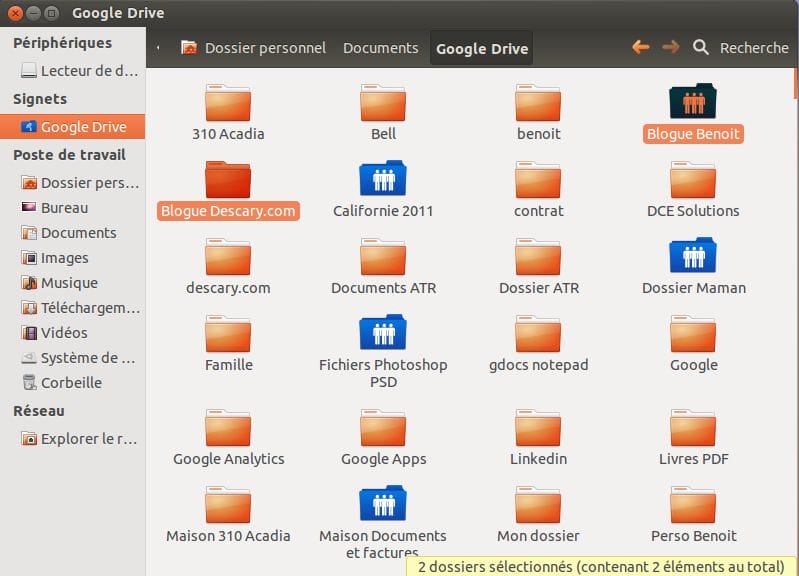This screenshot has width=799, height=576.
Task: Open the Google folder icon
Action: [x=693, y=334]
